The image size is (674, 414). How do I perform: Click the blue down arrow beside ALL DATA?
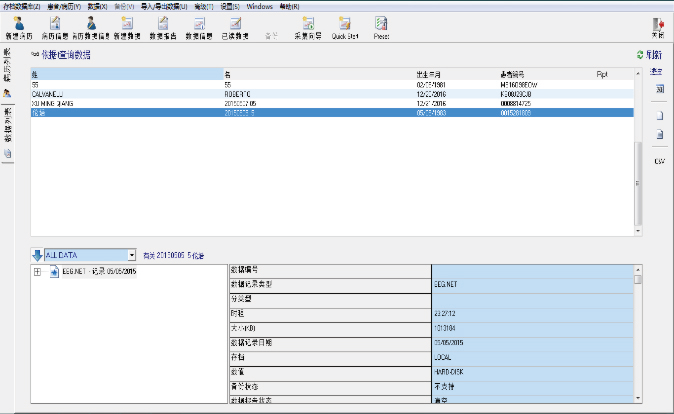[37, 255]
